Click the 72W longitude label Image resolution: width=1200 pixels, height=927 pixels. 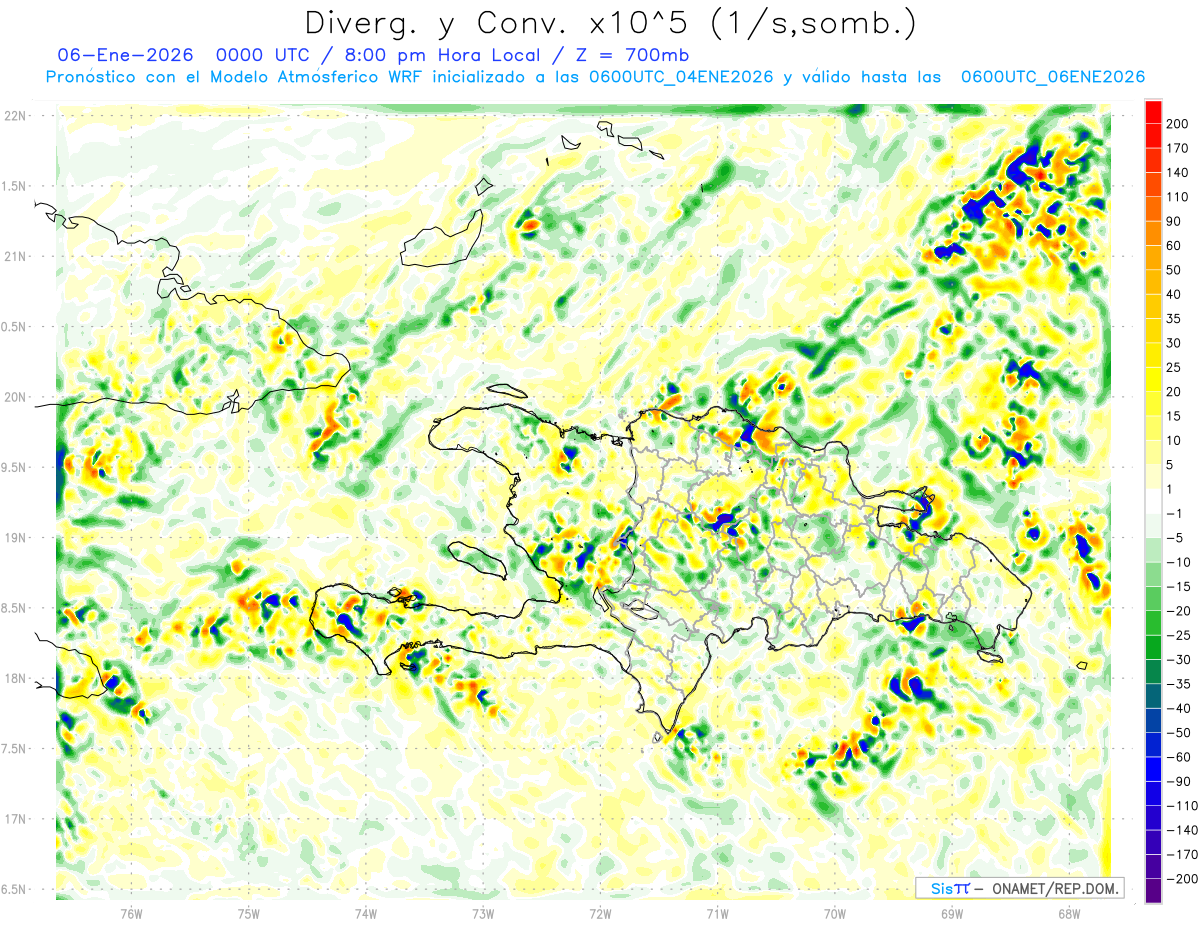600,913
